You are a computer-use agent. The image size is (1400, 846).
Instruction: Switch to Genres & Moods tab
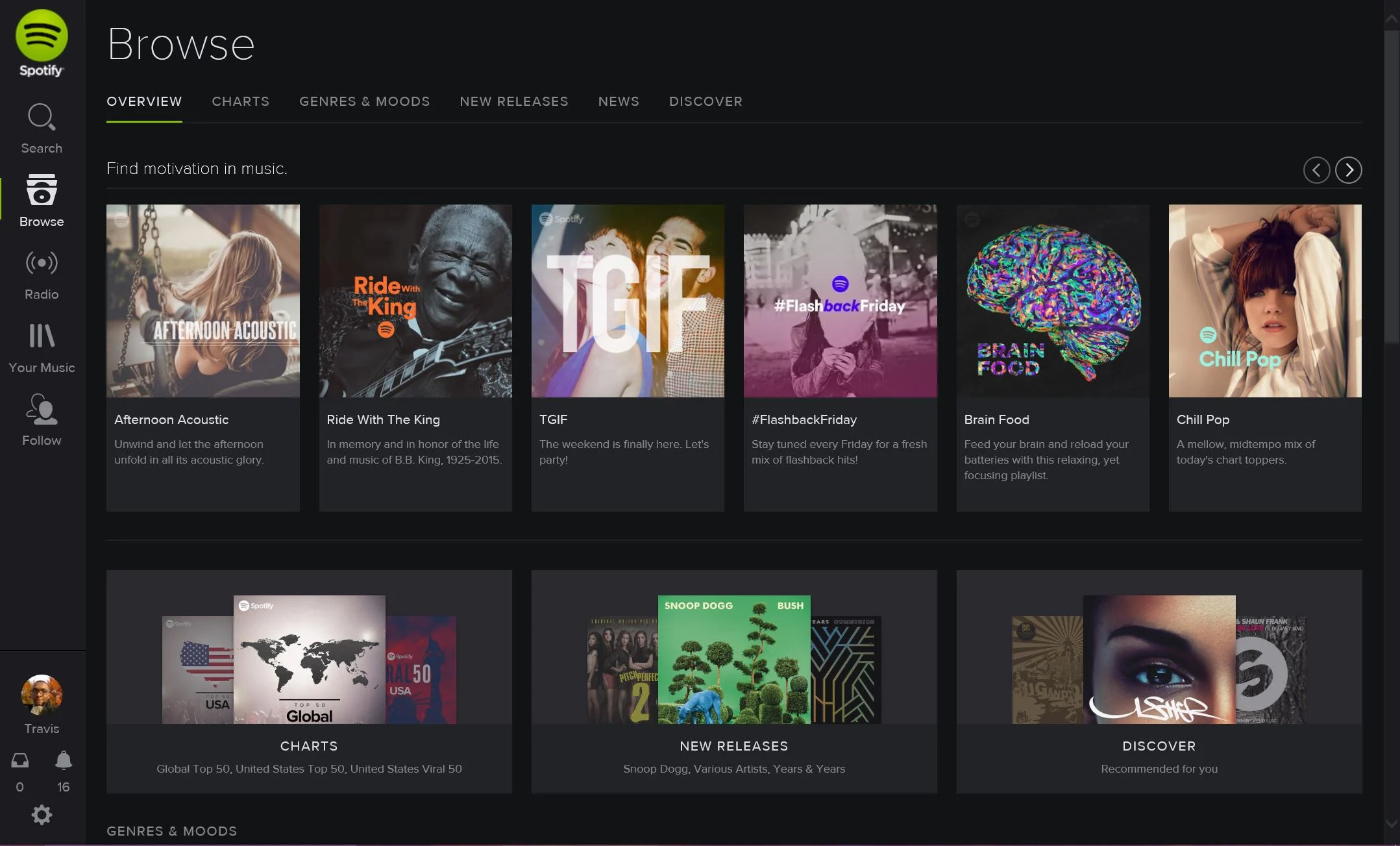(x=364, y=101)
